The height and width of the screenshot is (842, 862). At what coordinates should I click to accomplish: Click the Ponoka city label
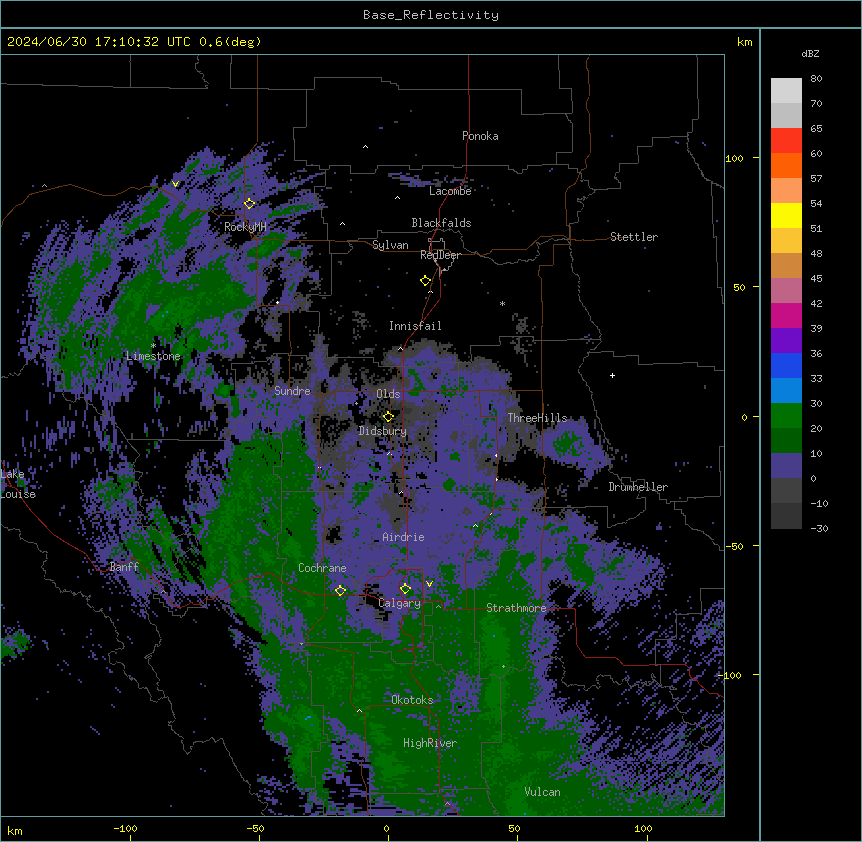tap(480, 136)
